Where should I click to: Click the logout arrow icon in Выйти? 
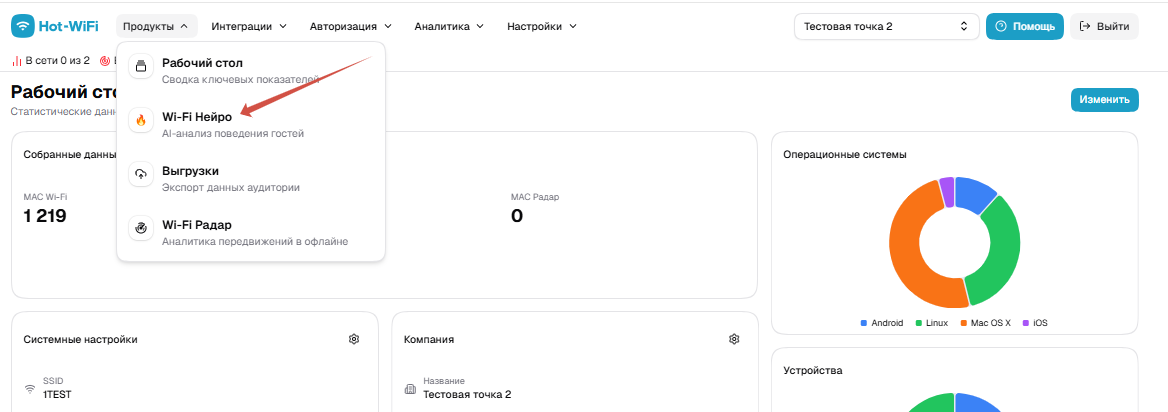1085,26
